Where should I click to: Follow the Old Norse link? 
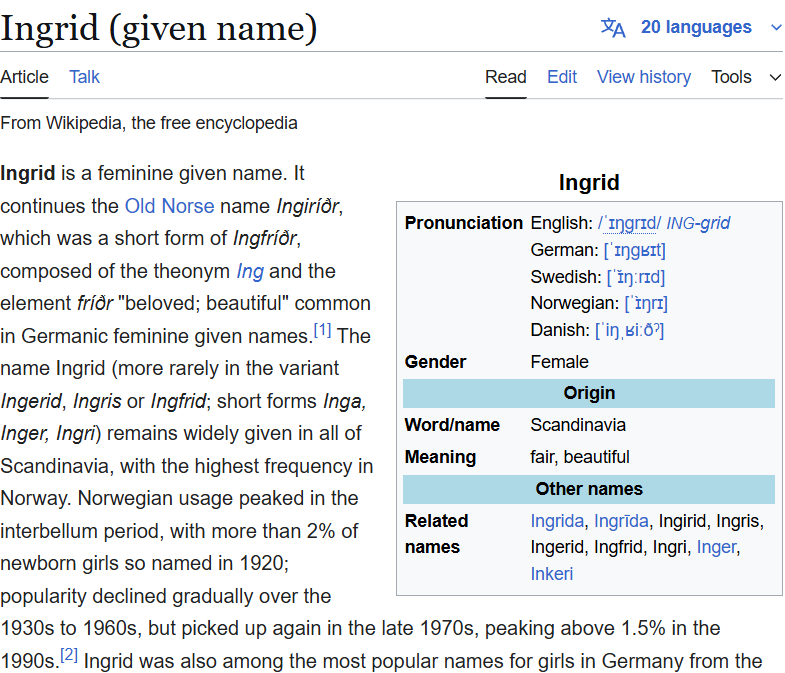pyautogui.click(x=169, y=206)
